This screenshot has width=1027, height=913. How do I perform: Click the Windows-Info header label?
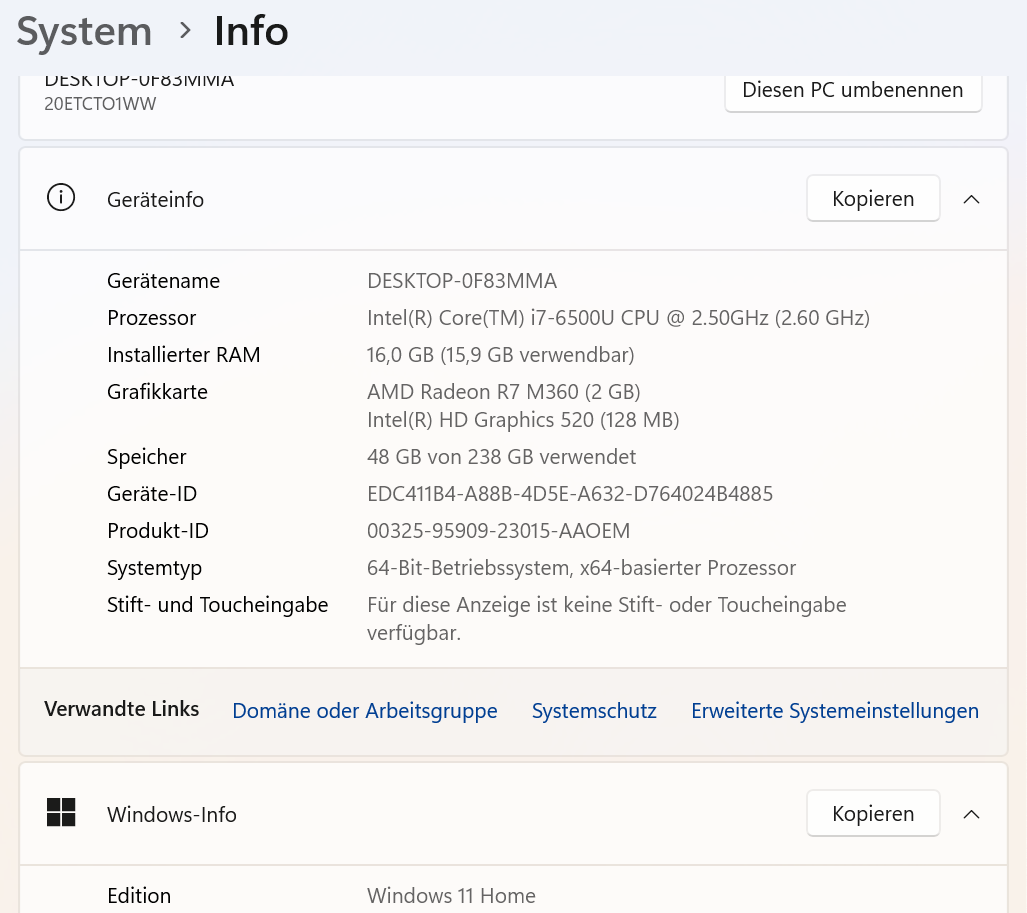tap(172, 815)
